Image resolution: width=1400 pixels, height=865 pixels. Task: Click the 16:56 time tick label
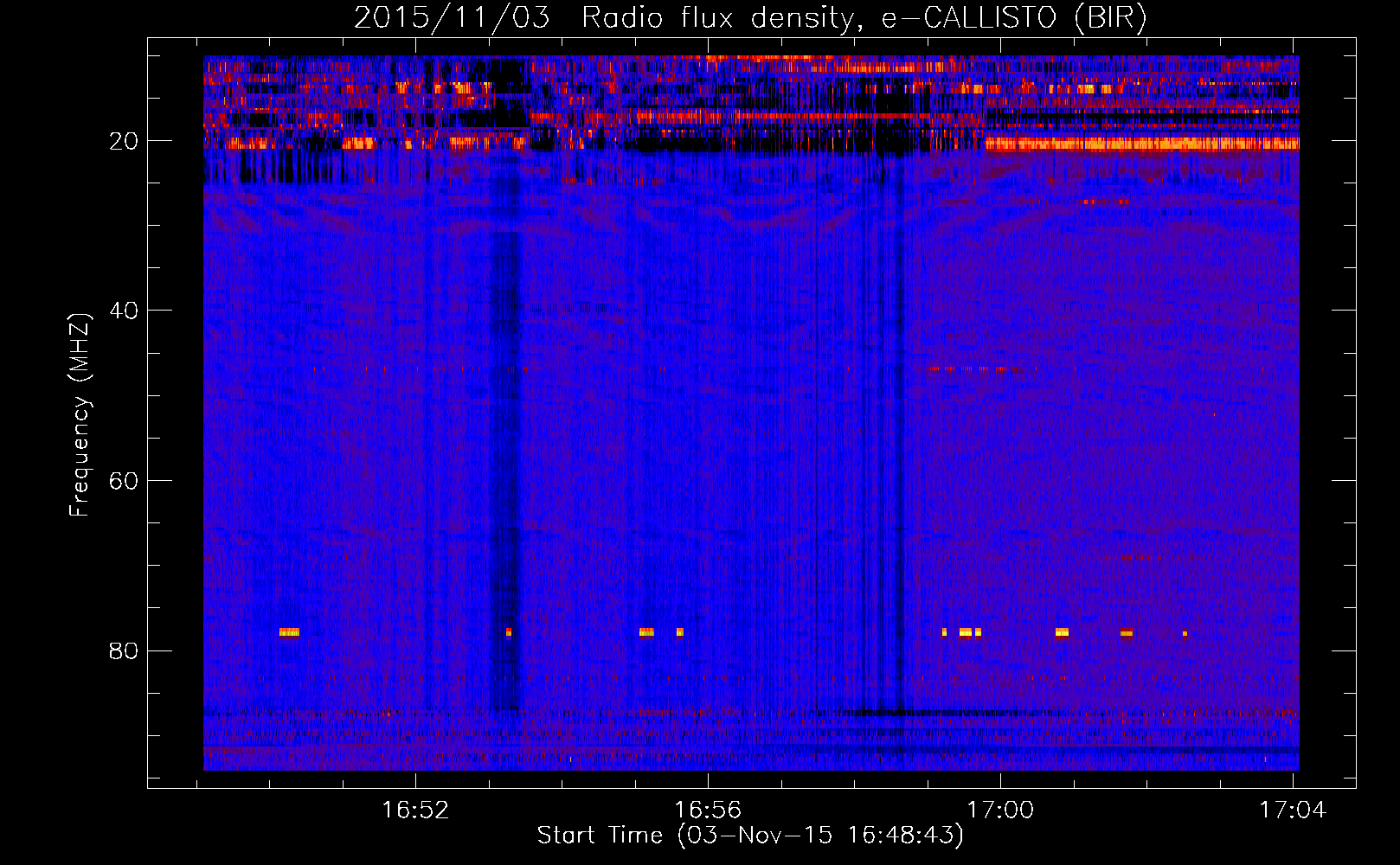point(709,811)
